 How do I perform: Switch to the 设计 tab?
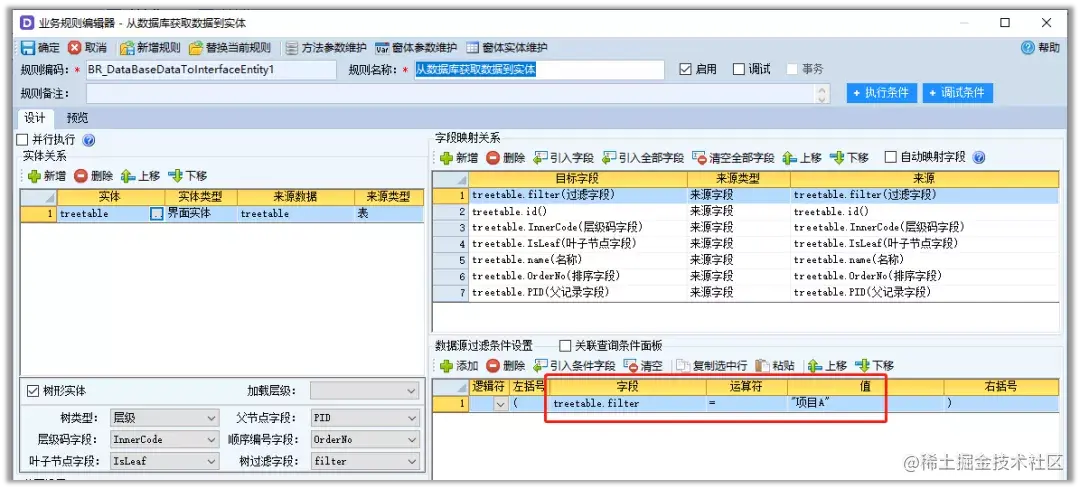35,118
